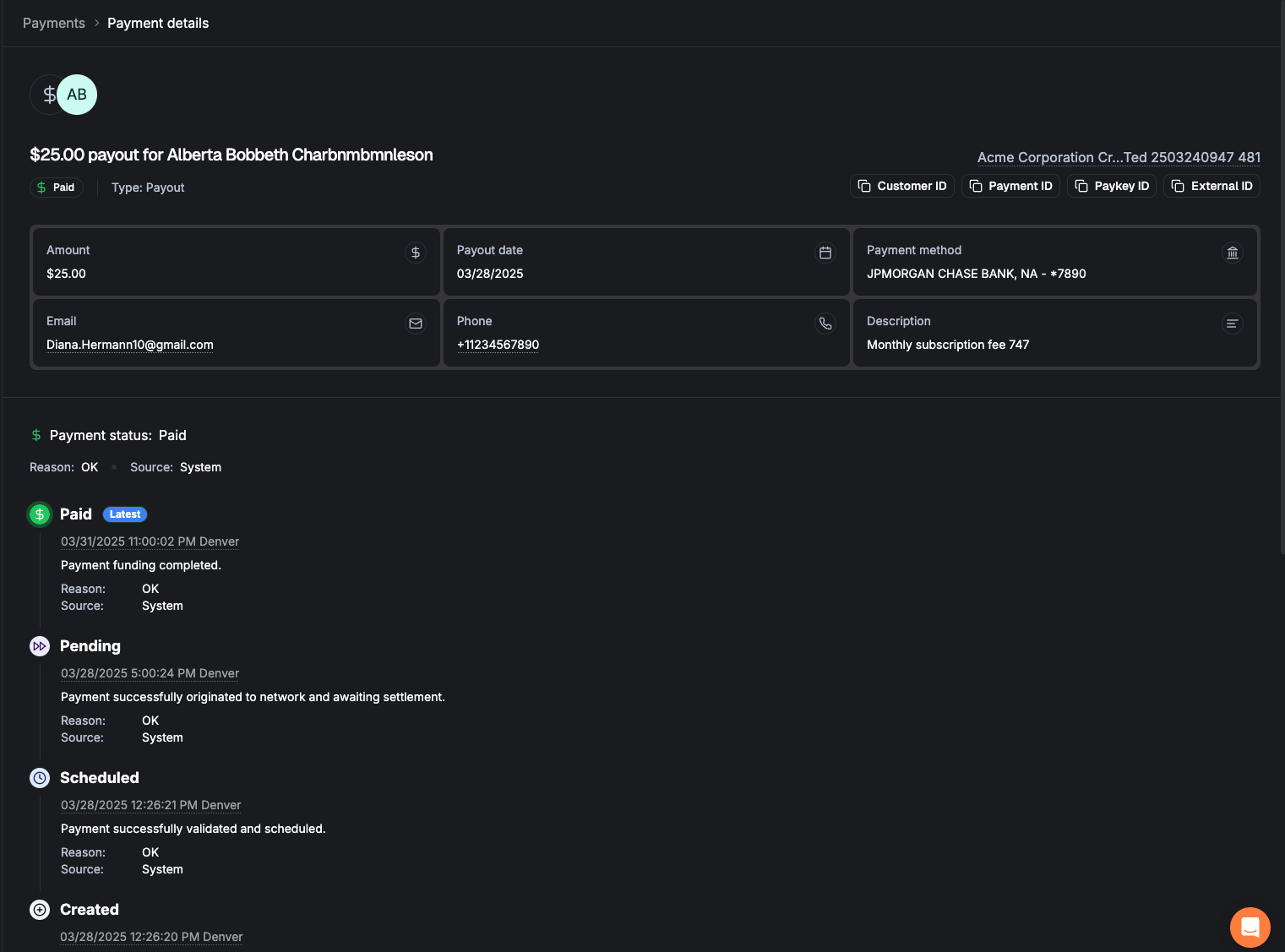The height and width of the screenshot is (952, 1285).
Task: Click the fast-forward icon beside Pending status
Action: (x=39, y=645)
